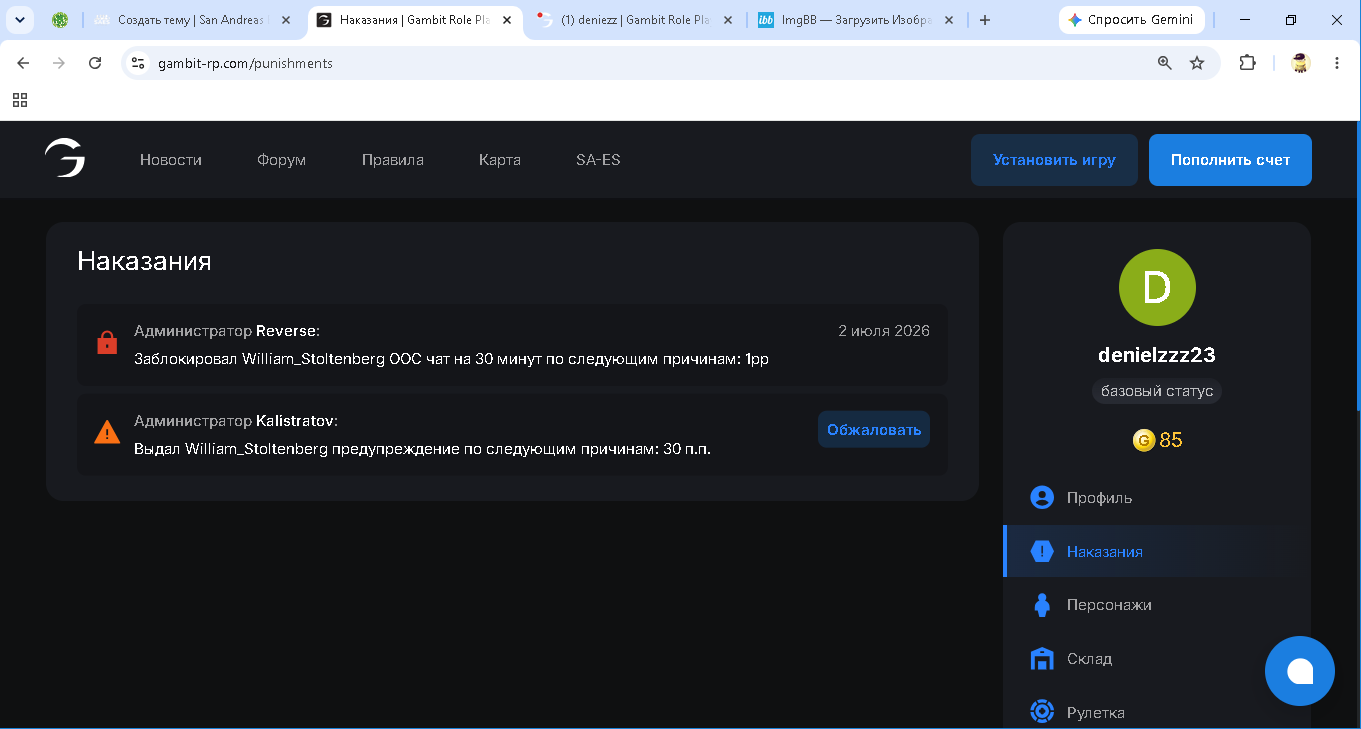Expand the tab search dropdown arrow
The image size is (1361, 729).
pyautogui.click(x=19, y=20)
